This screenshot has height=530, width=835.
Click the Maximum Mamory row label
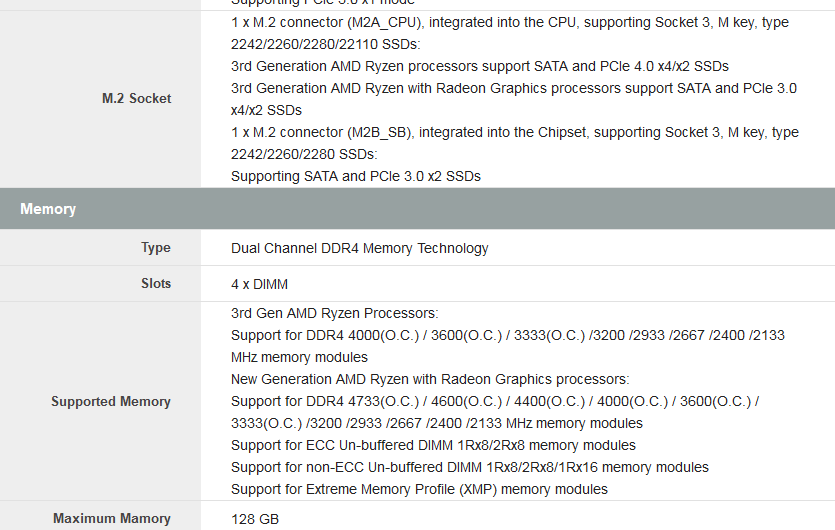[112, 519]
